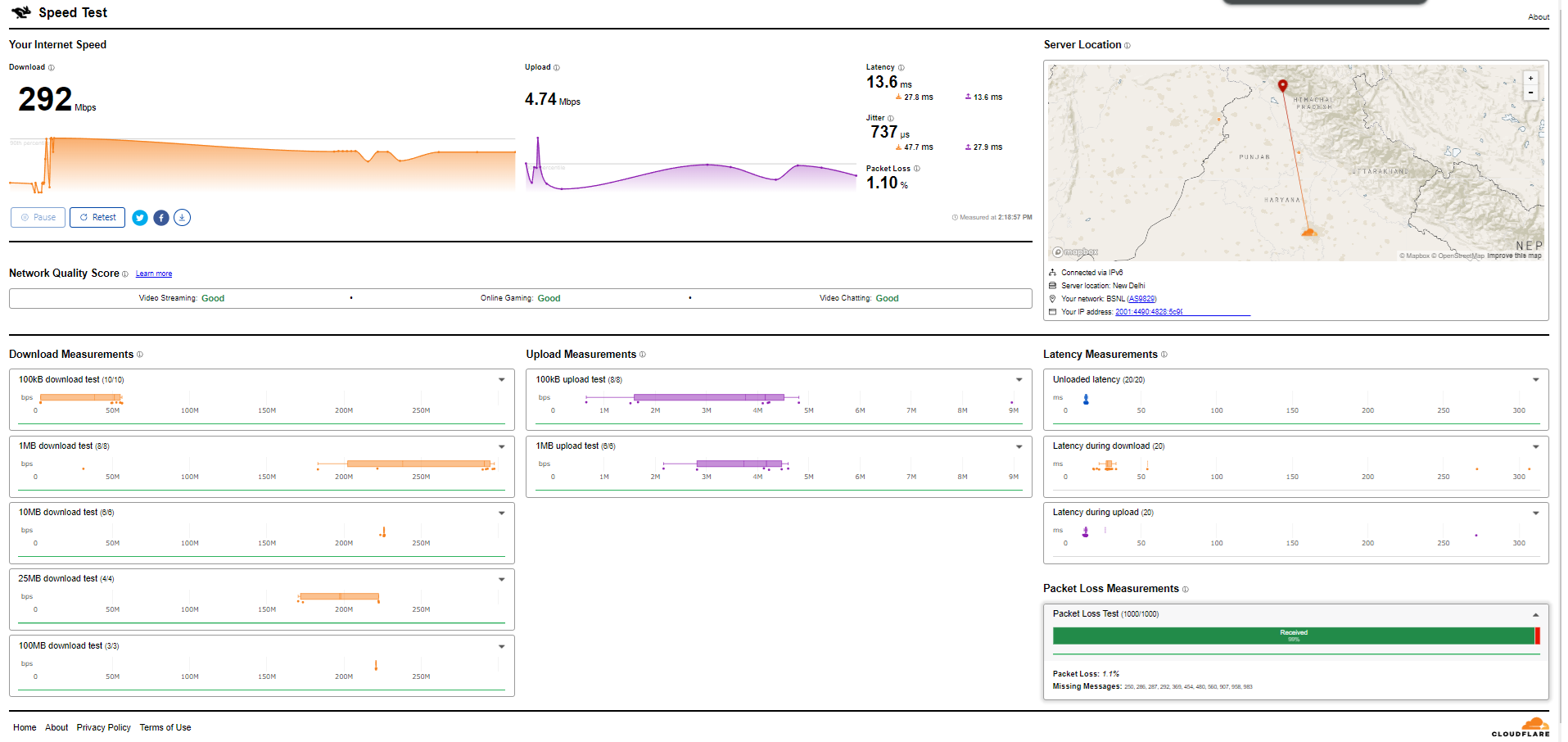Expand the Unloaded latency row
This screenshot has height=742, width=1568.
click(1535, 380)
